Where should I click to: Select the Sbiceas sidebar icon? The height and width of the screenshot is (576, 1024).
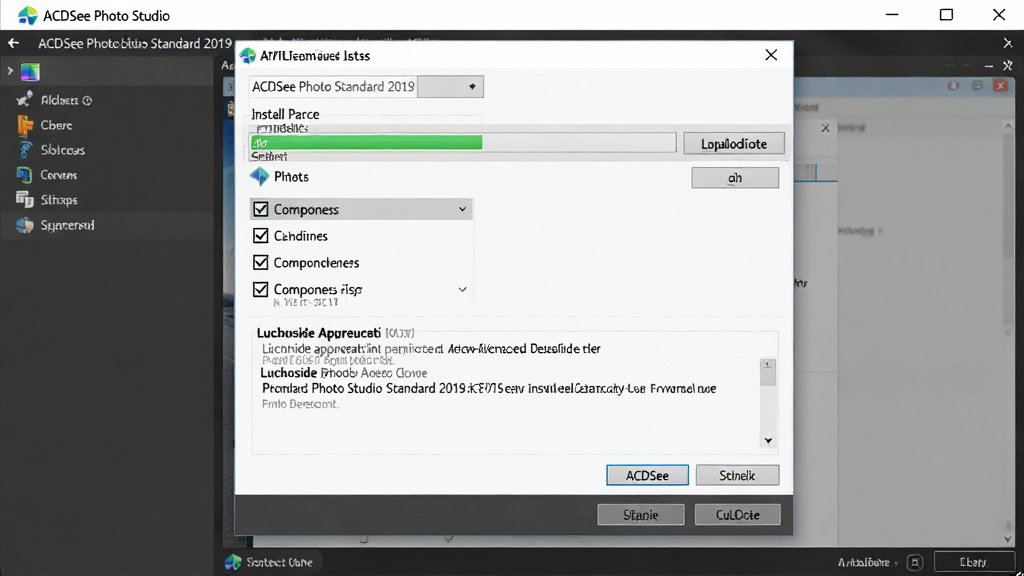click(x=25, y=150)
